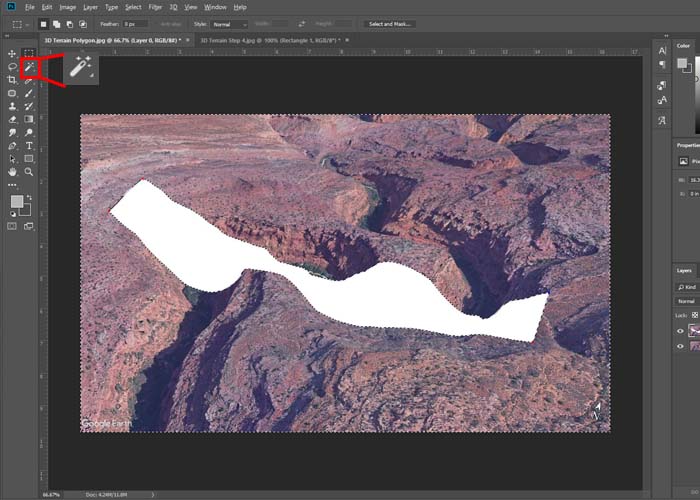The height and width of the screenshot is (500, 700).
Task: Select the Lasso tool
Action: (12, 66)
